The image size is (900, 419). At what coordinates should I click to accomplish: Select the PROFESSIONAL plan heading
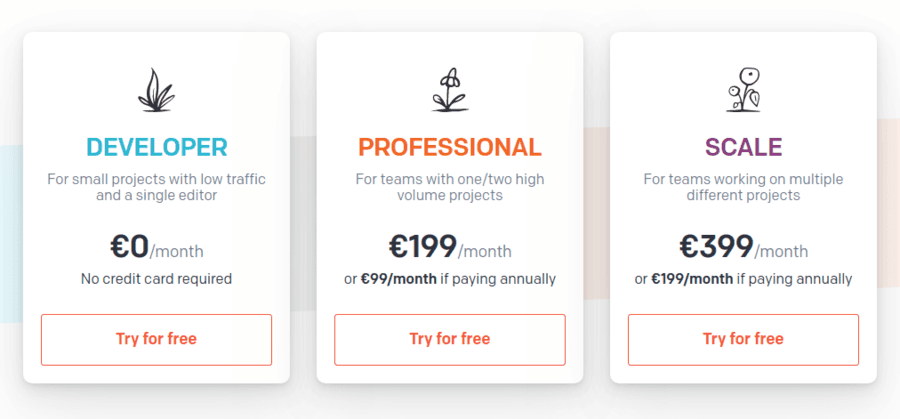pos(450,148)
